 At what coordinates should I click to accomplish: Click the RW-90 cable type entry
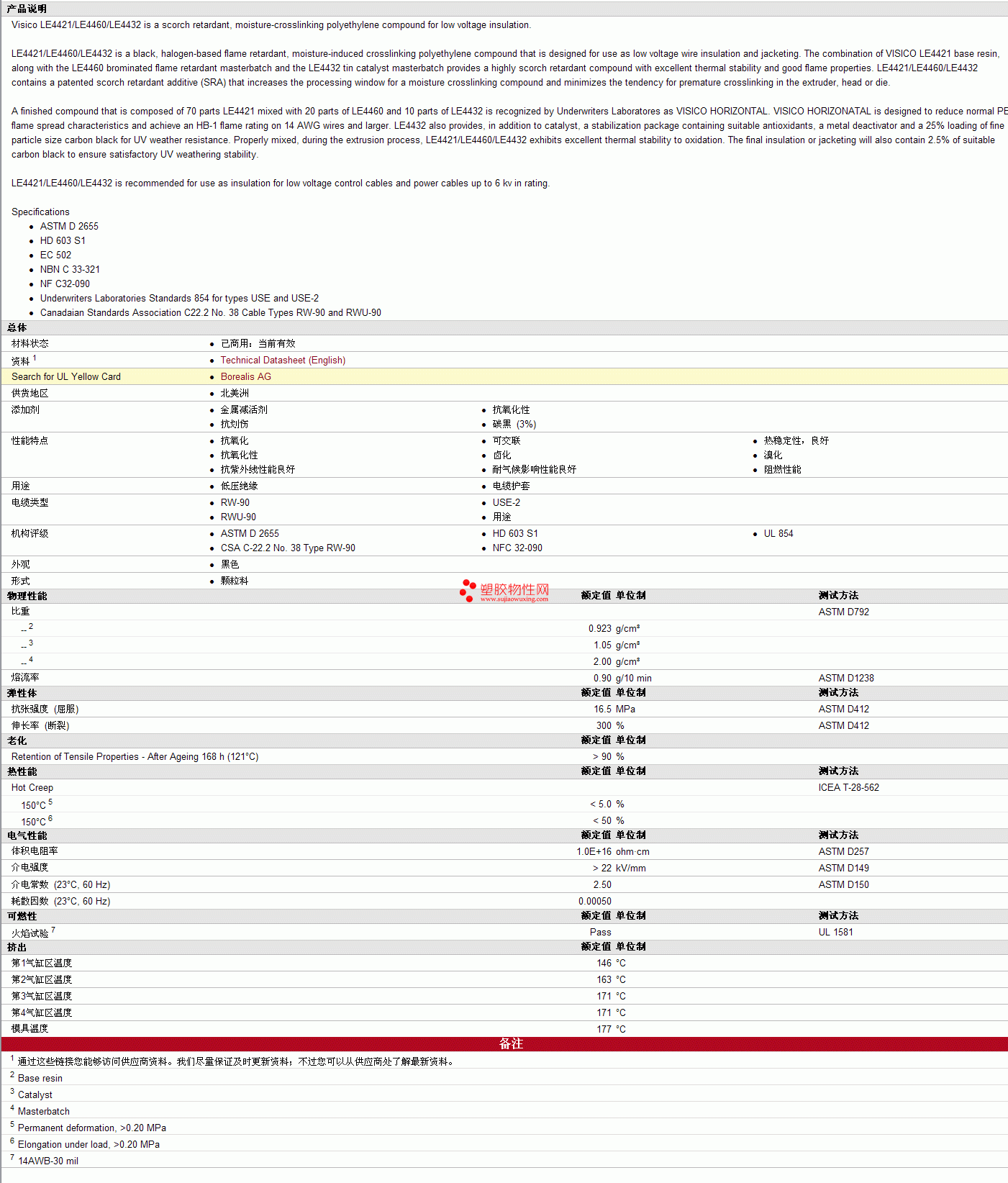click(235, 503)
